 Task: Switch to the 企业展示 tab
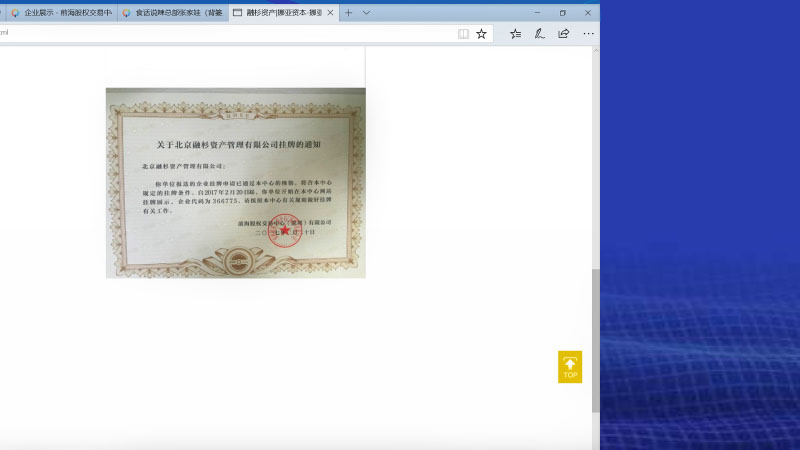[x=62, y=13]
